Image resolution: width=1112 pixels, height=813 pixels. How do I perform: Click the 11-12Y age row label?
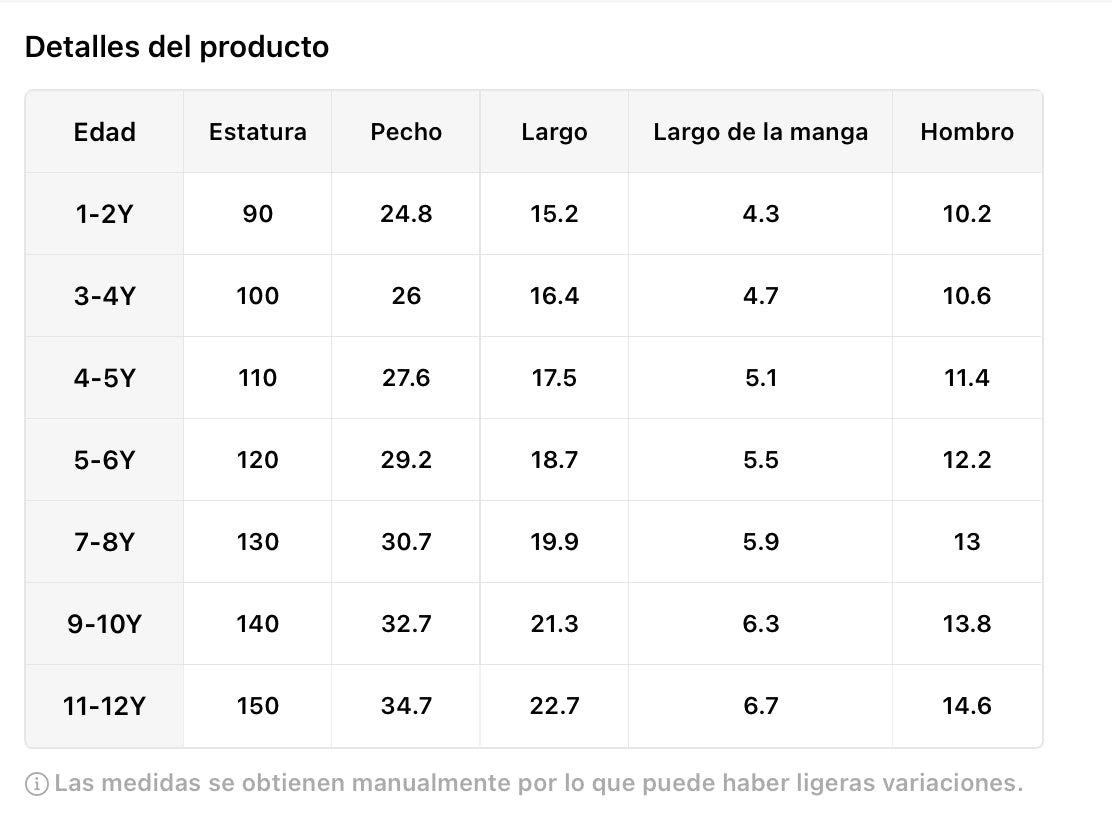coord(104,706)
